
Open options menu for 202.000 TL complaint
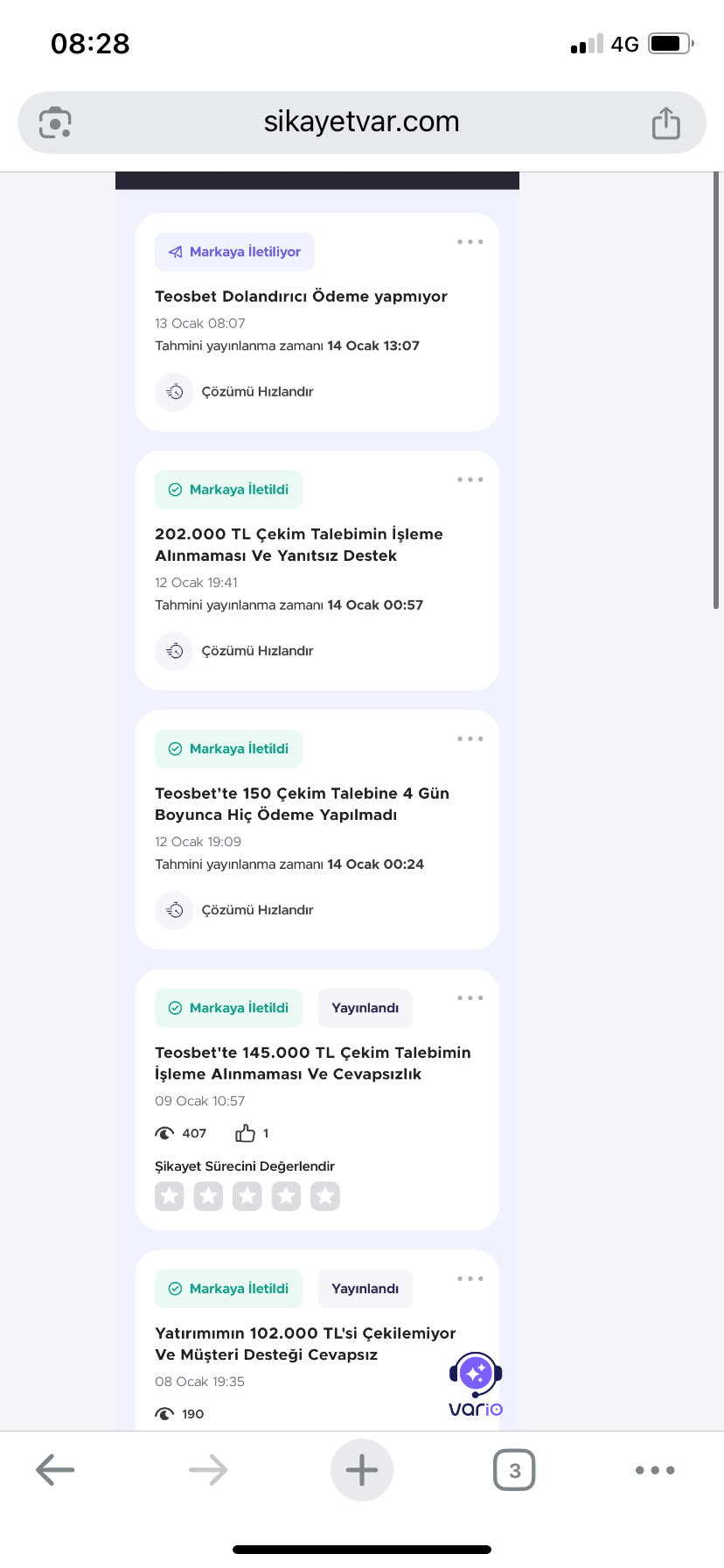click(x=470, y=479)
